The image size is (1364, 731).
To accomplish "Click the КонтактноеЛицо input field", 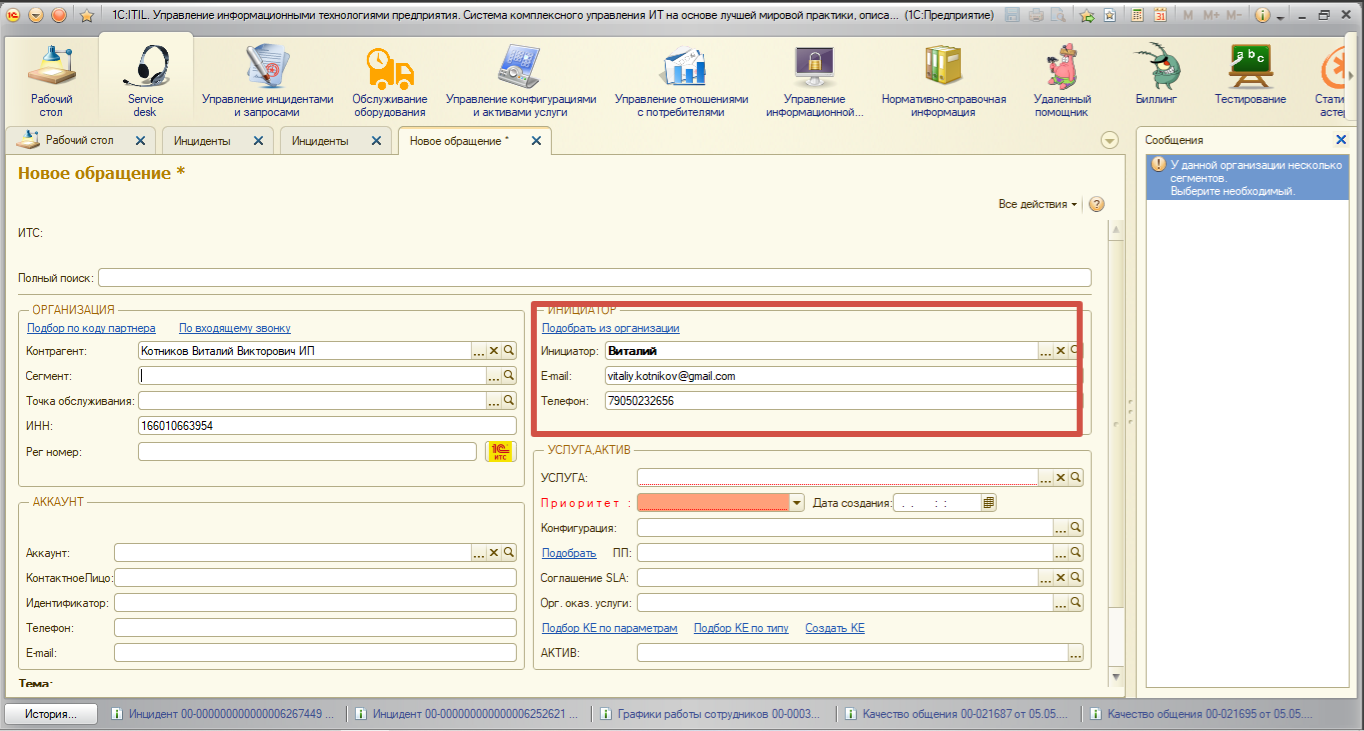I will (x=315, y=578).
